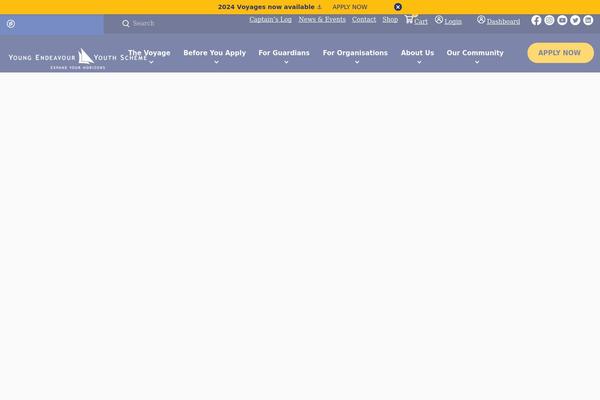Viewport: 600px width, 400px height.
Task: Open Before You Apply menu
Action: coord(214,53)
